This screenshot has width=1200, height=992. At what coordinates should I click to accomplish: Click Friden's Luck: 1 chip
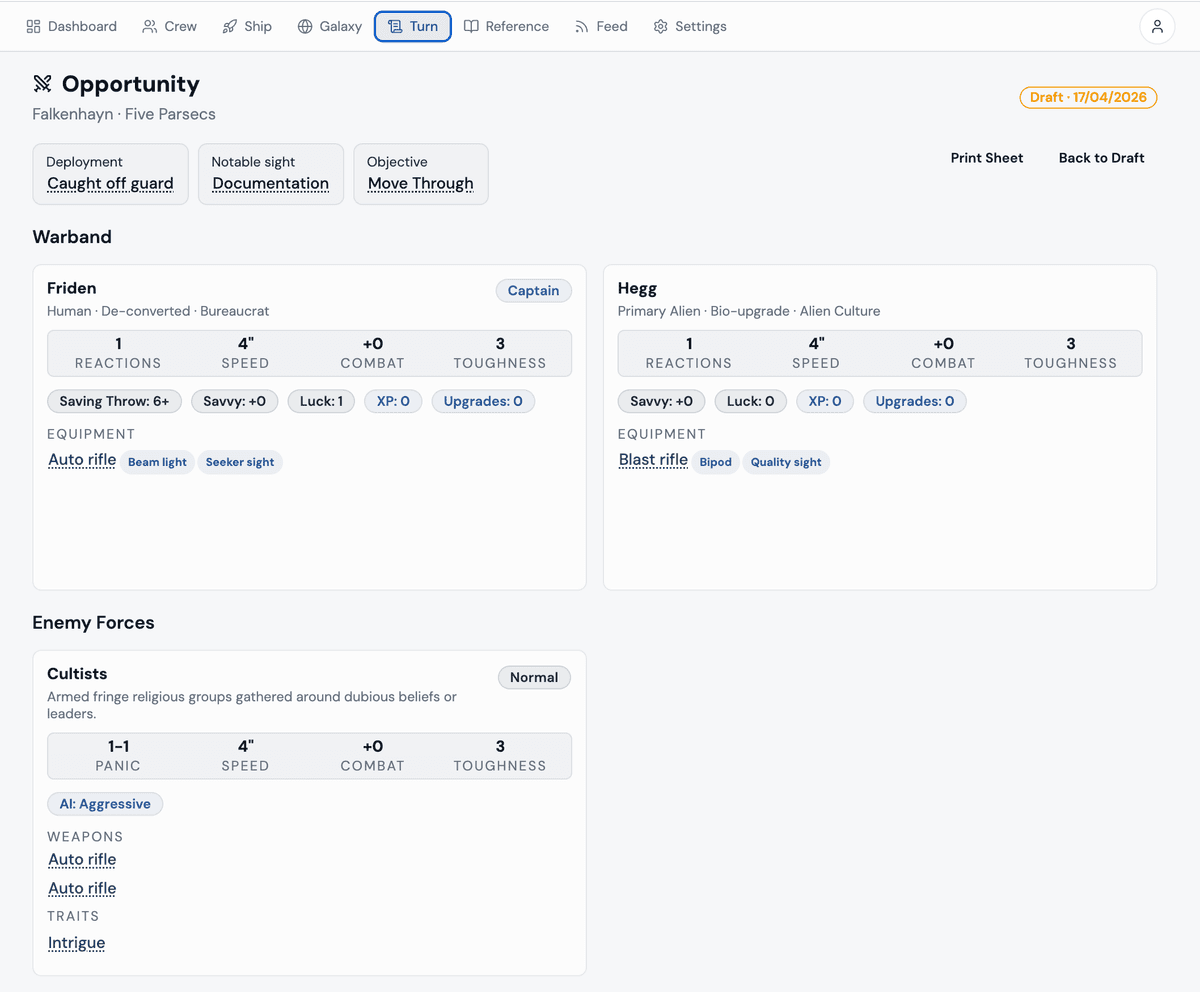tap(321, 402)
